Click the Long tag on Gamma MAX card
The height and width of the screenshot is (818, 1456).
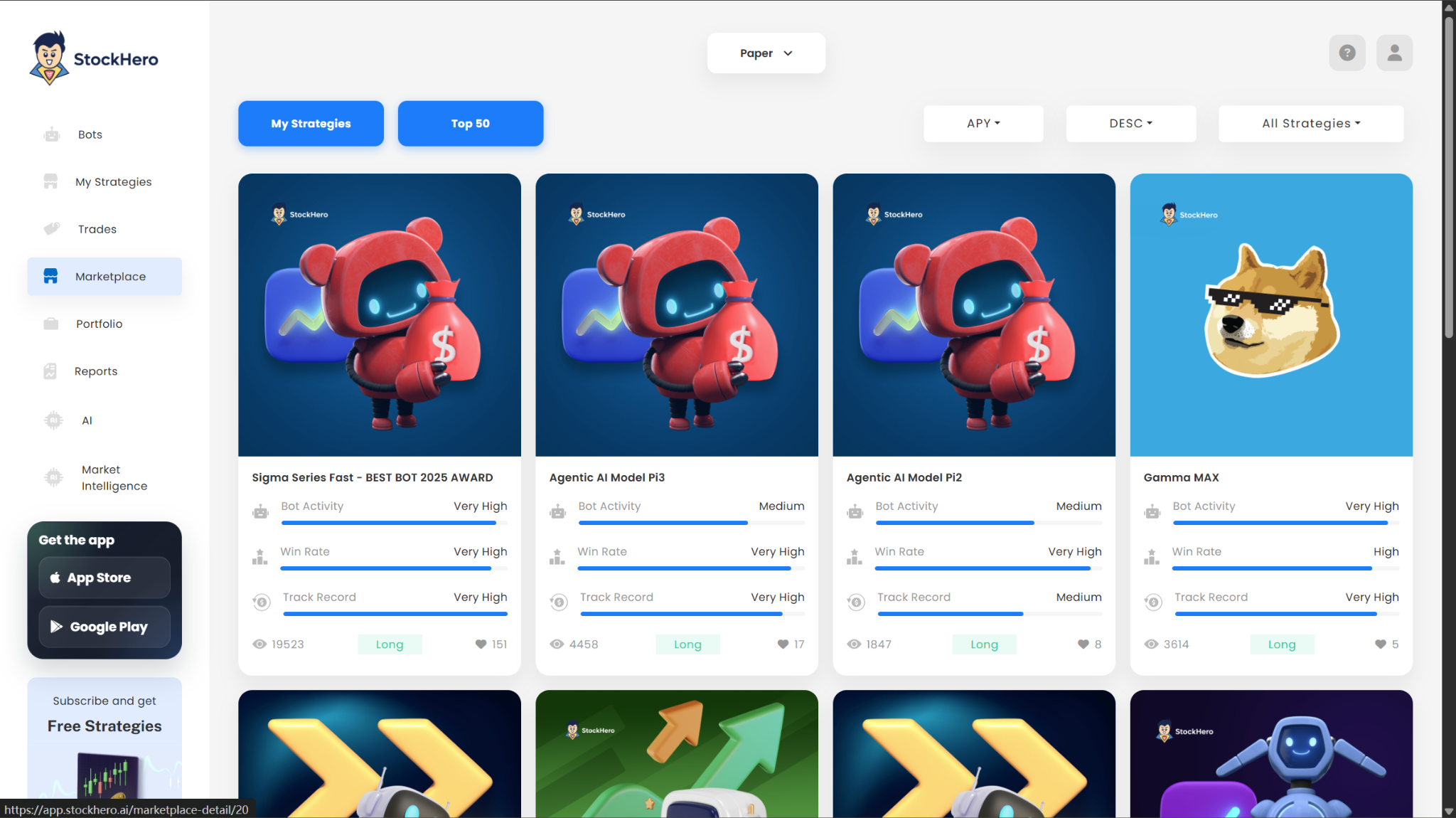(x=1282, y=644)
